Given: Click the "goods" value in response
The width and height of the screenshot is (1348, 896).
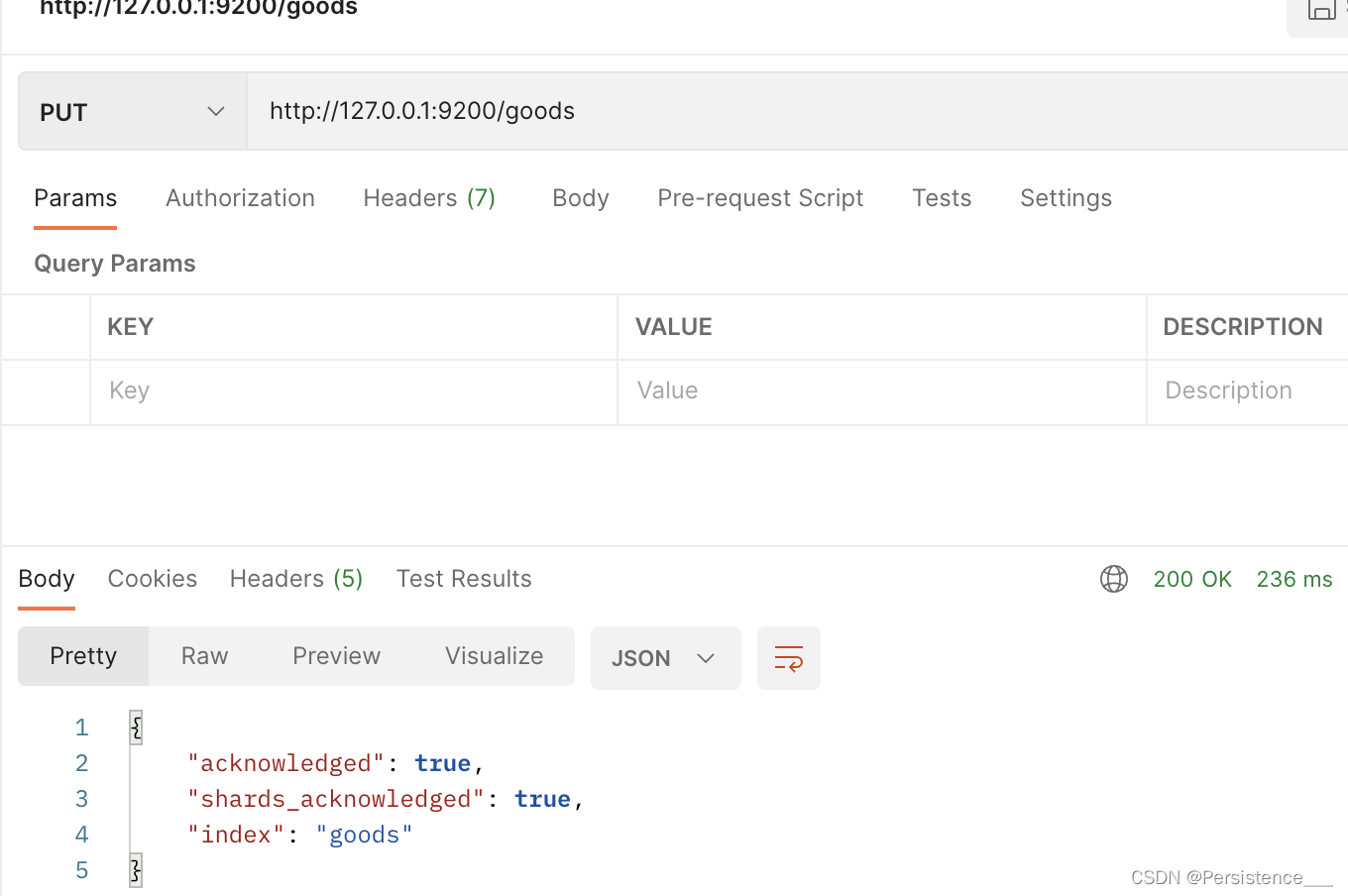Looking at the screenshot, I should click(x=364, y=835).
